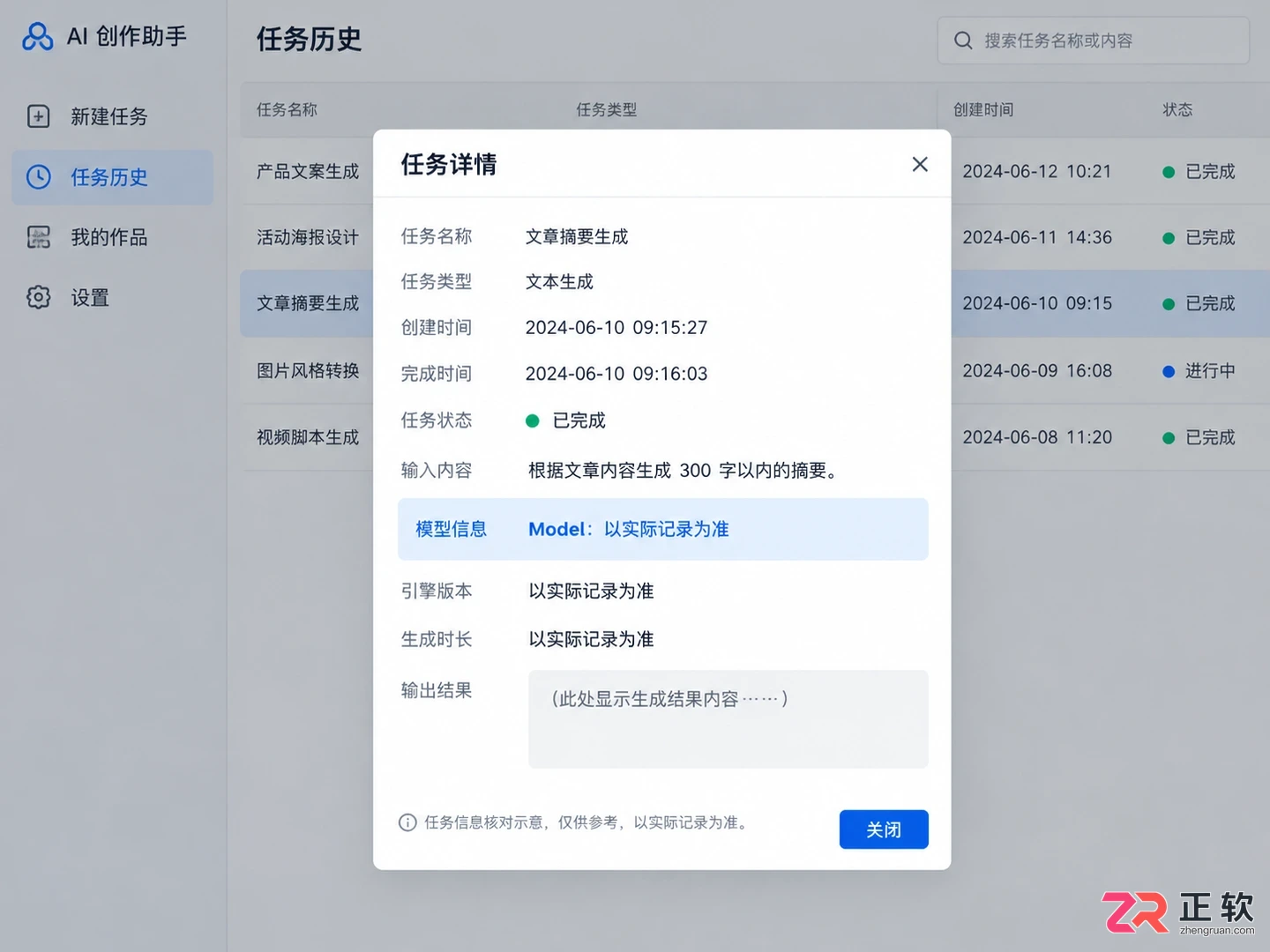Click 已完成 status in the 2024-06-08 row
1270x952 pixels.
tap(1210, 437)
